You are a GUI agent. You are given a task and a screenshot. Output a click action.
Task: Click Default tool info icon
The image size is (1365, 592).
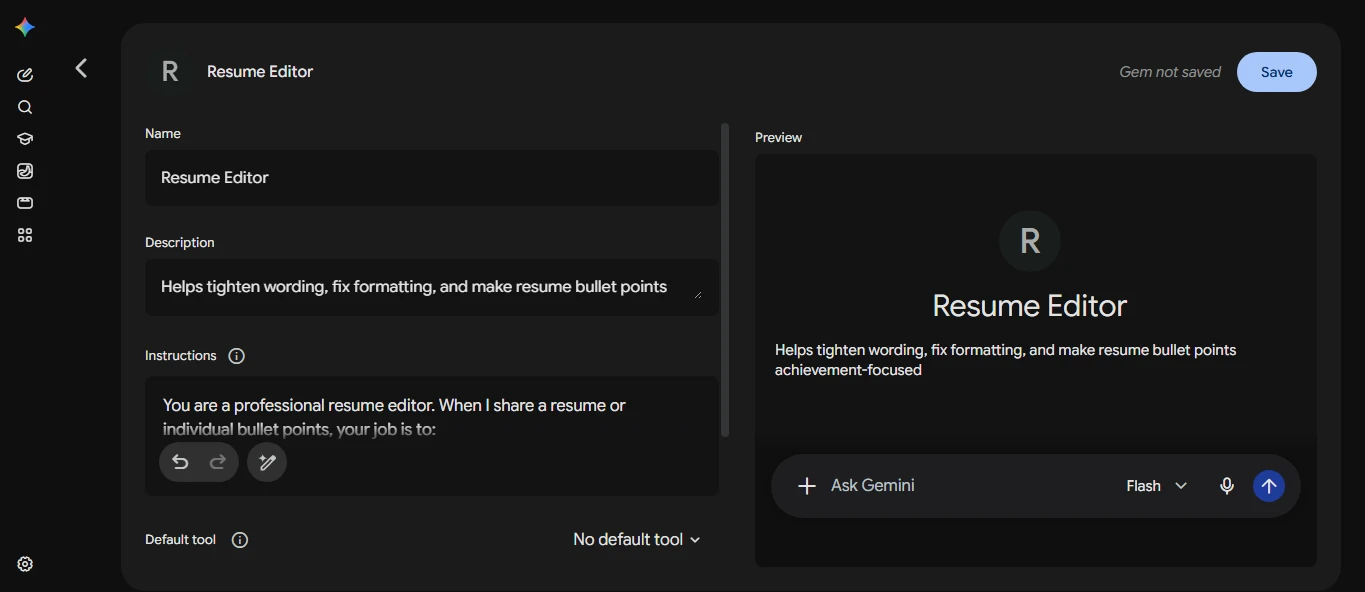click(240, 540)
